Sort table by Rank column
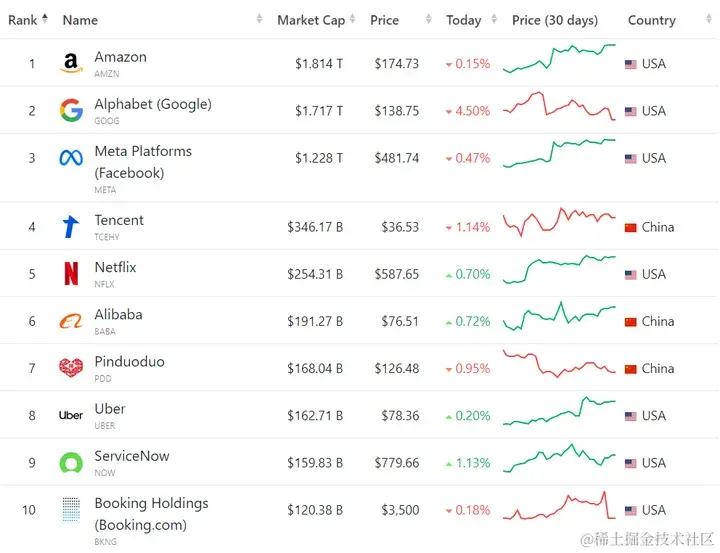Image resolution: width=720 pixels, height=553 pixels. (23, 20)
